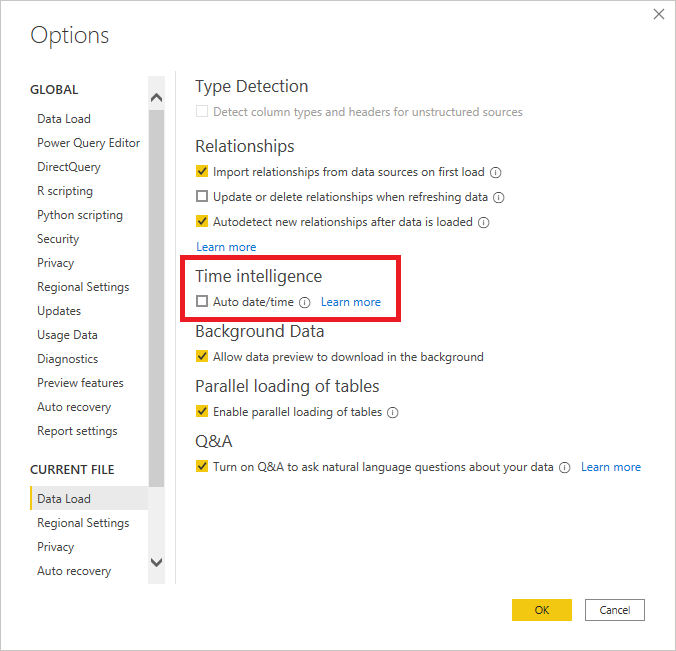Open Power Query Editor settings
Screen dimensions: 676x651
click(88, 143)
